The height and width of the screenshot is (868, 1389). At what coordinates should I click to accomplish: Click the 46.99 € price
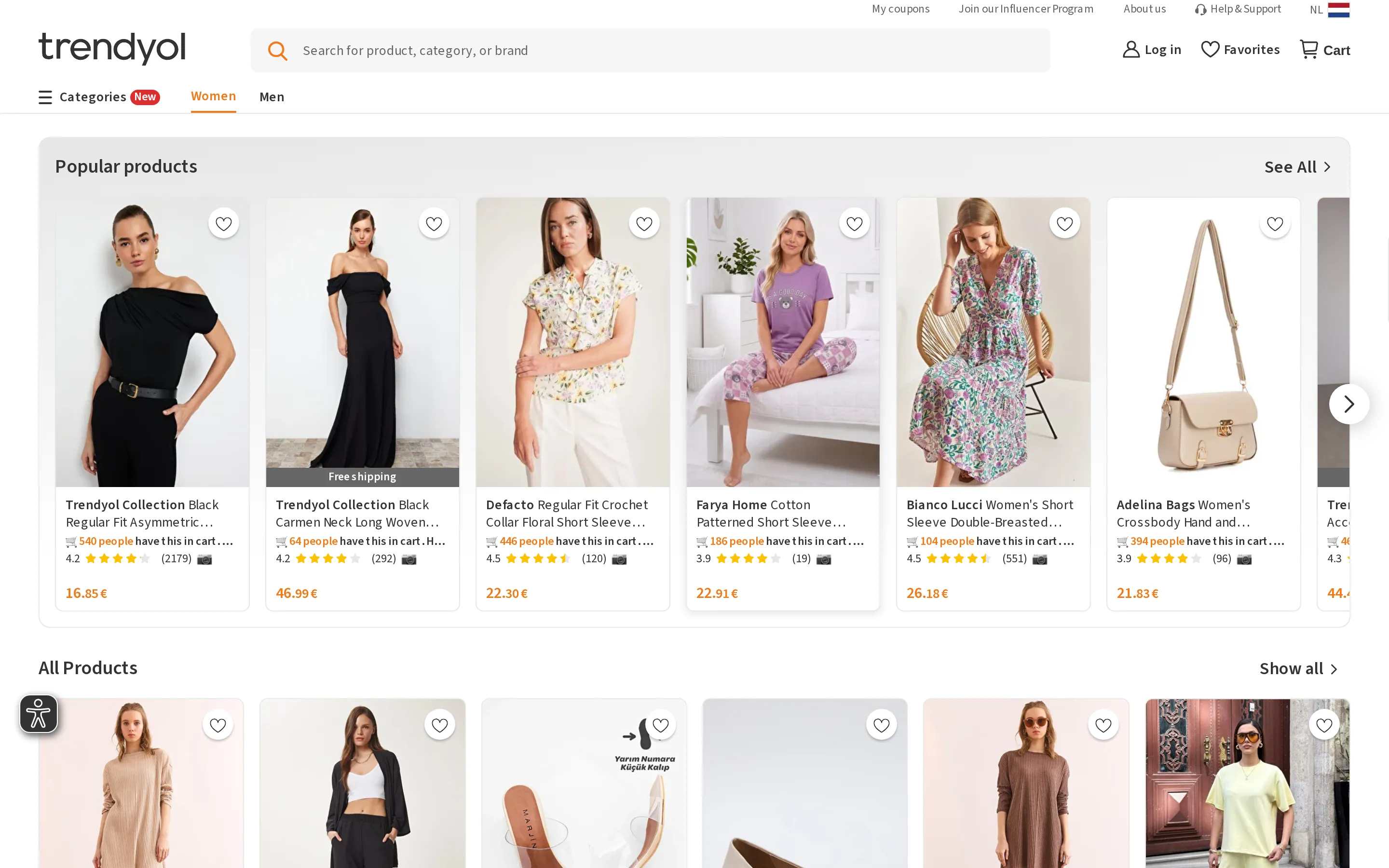[296, 594]
